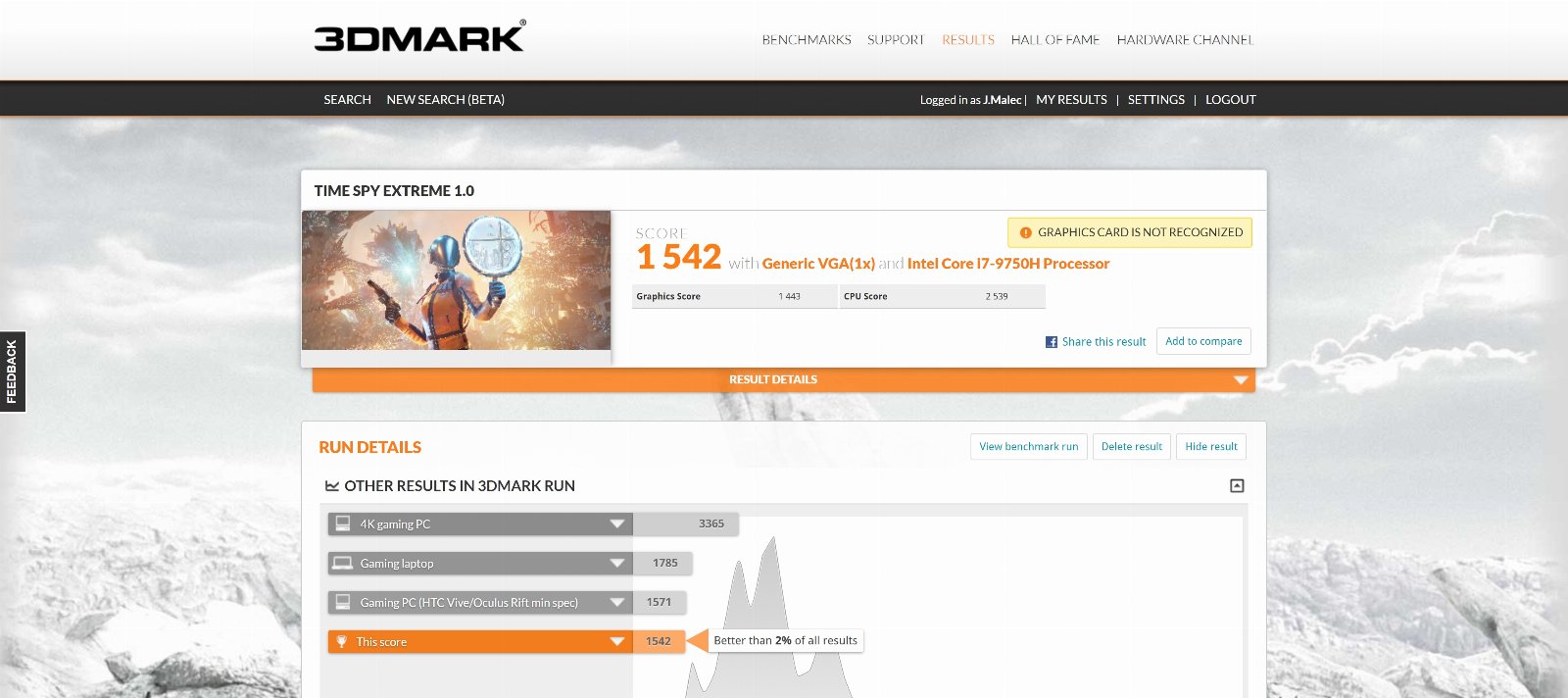Open the Hardware Channel page
The width and height of the screenshot is (1568, 698).
(1186, 40)
